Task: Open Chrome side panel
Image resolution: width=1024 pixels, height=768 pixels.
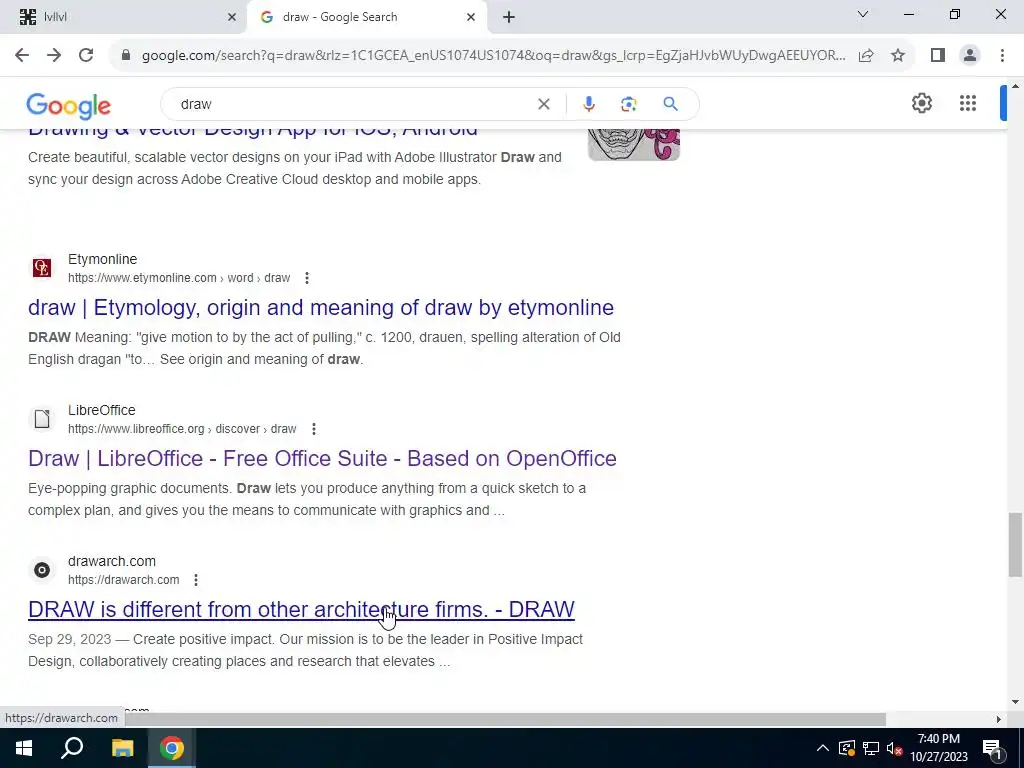Action: pyautogui.click(x=938, y=56)
